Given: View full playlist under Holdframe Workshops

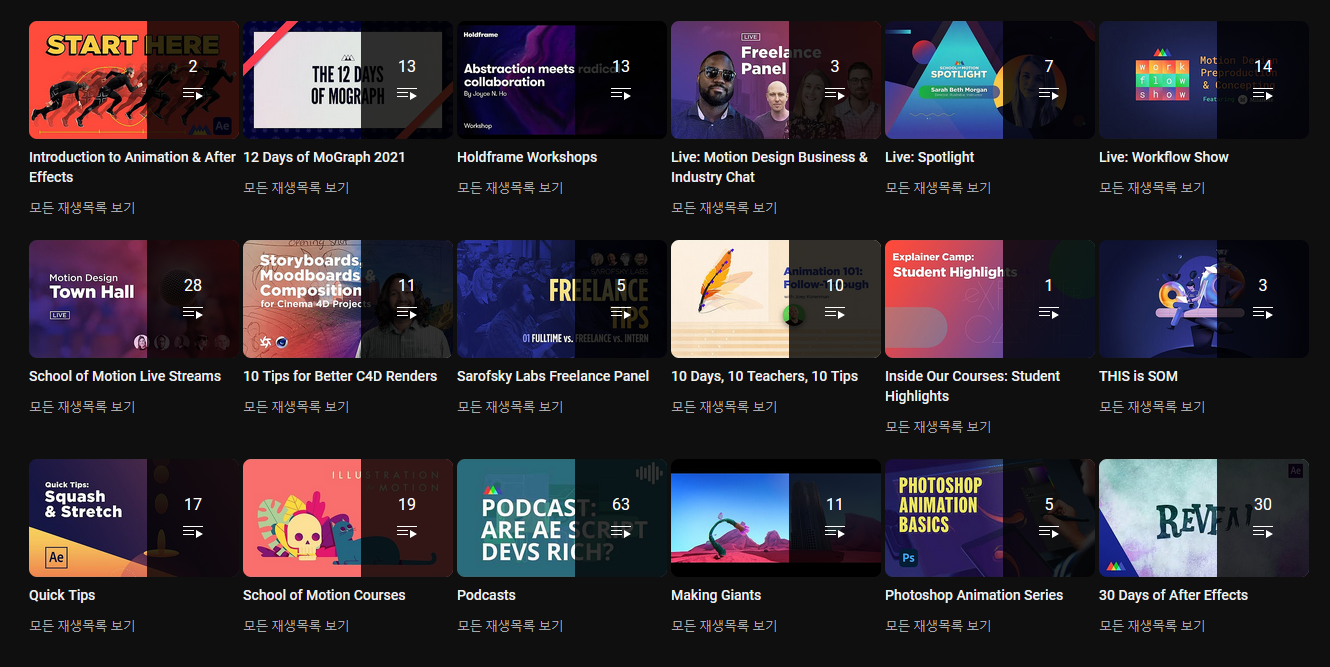Looking at the screenshot, I should (x=510, y=188).
